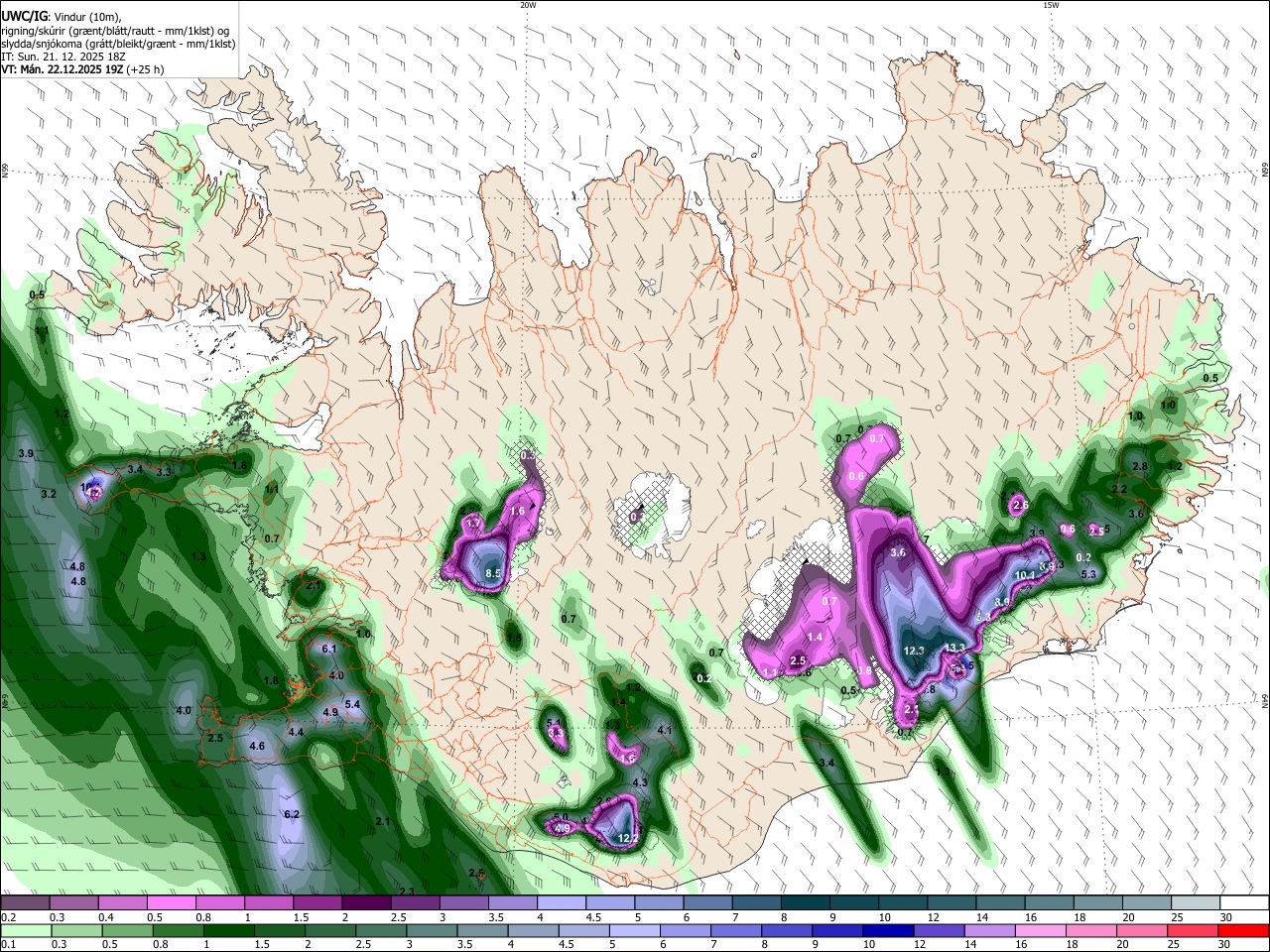Click the 4.6 precipitation value on the map
Image resolution: width=1270 pixels, height=952 pixels.
[x=257, y=746]
